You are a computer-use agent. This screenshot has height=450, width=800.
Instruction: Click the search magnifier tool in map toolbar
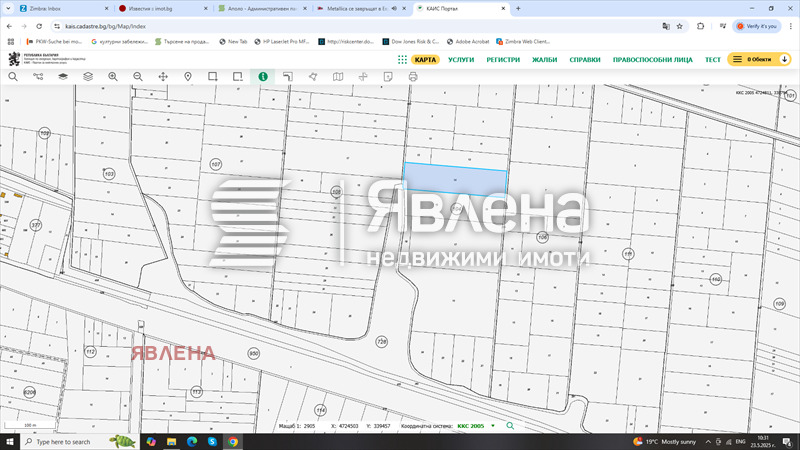coord(13,76)
